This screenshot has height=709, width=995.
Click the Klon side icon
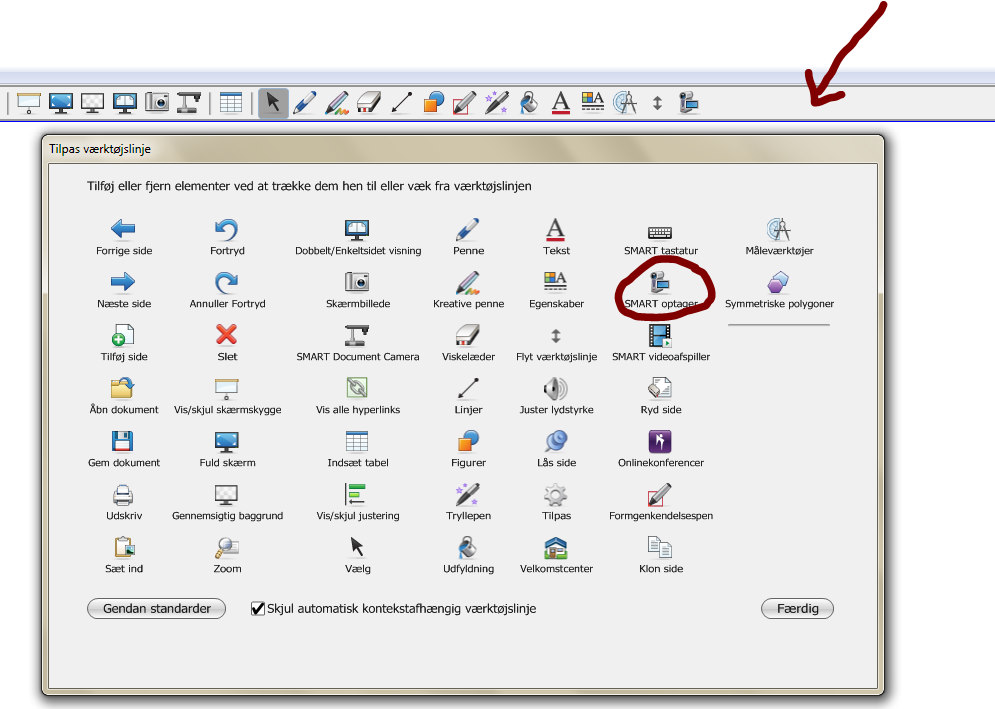(660, 547)
